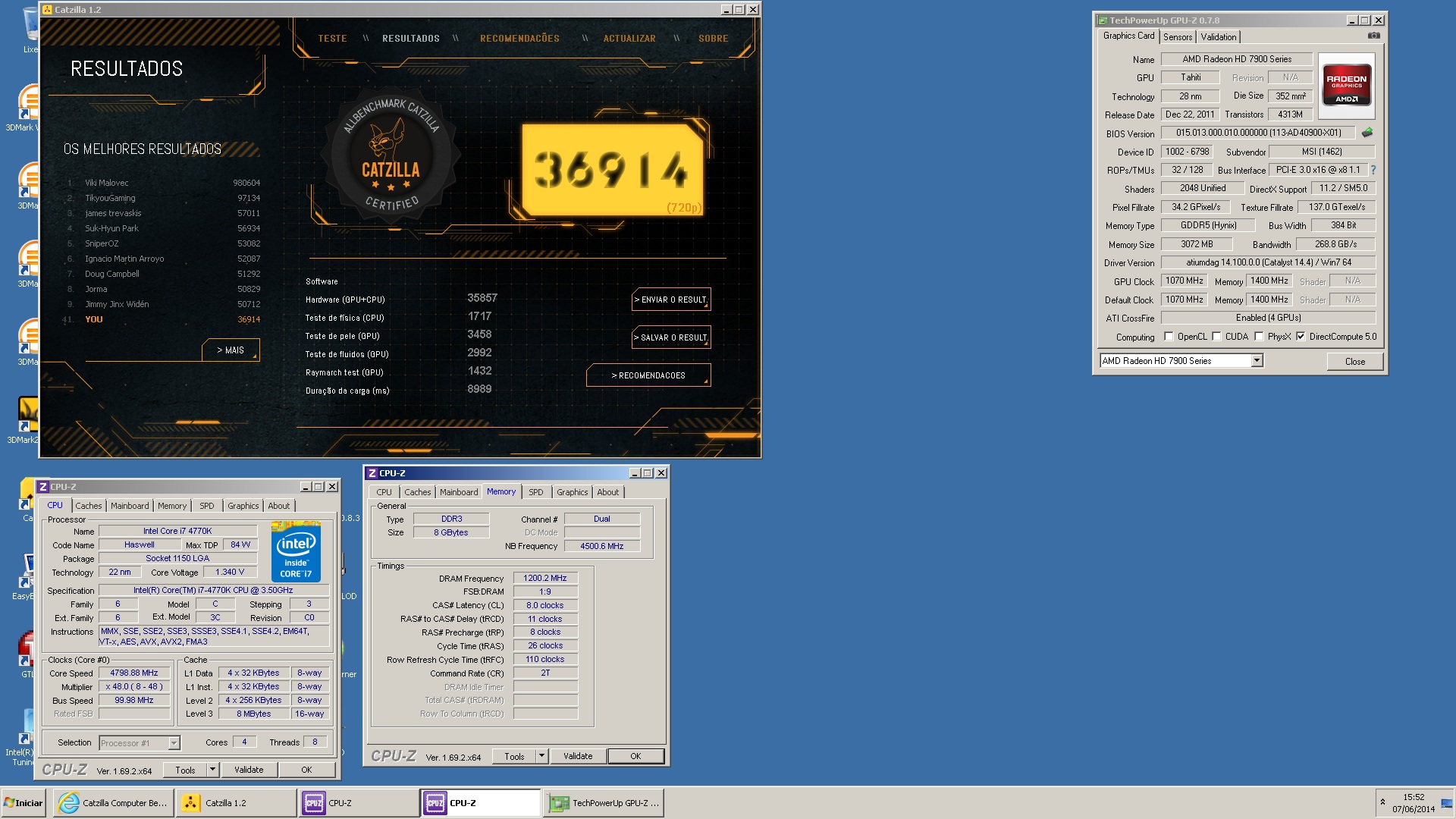Click the BIOS save chip icon in GPU-Z
This screenshot has width=1456, height=819.
[x=1367, y=133]
